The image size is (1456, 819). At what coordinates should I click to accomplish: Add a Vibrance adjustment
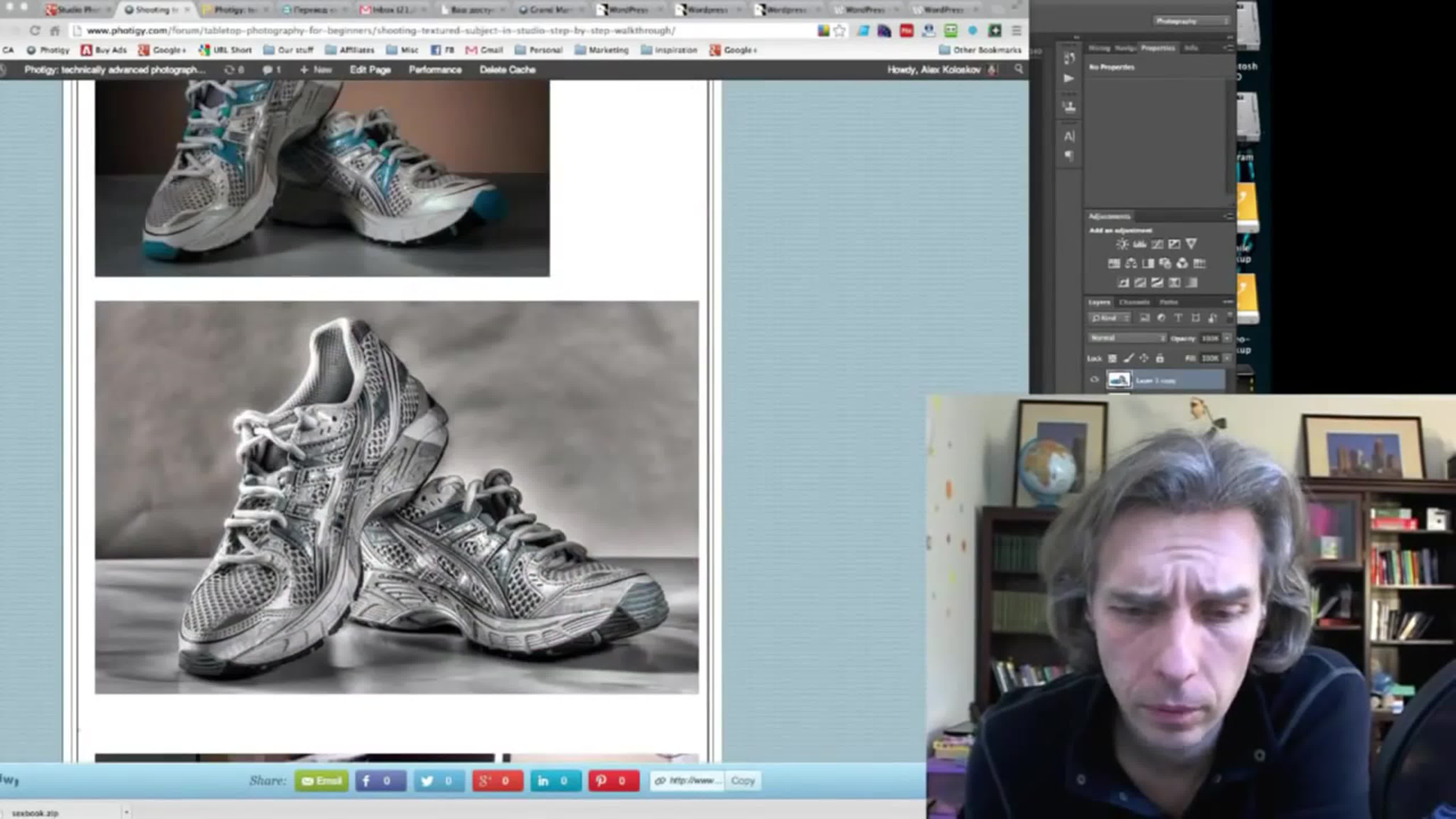coord(1191,244)
